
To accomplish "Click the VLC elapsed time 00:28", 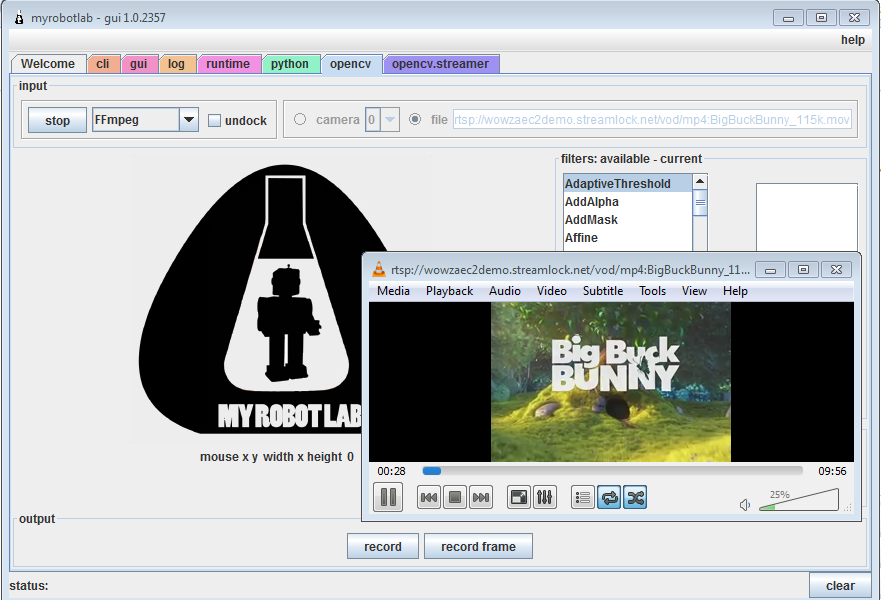I will click(x=391, y=471).
